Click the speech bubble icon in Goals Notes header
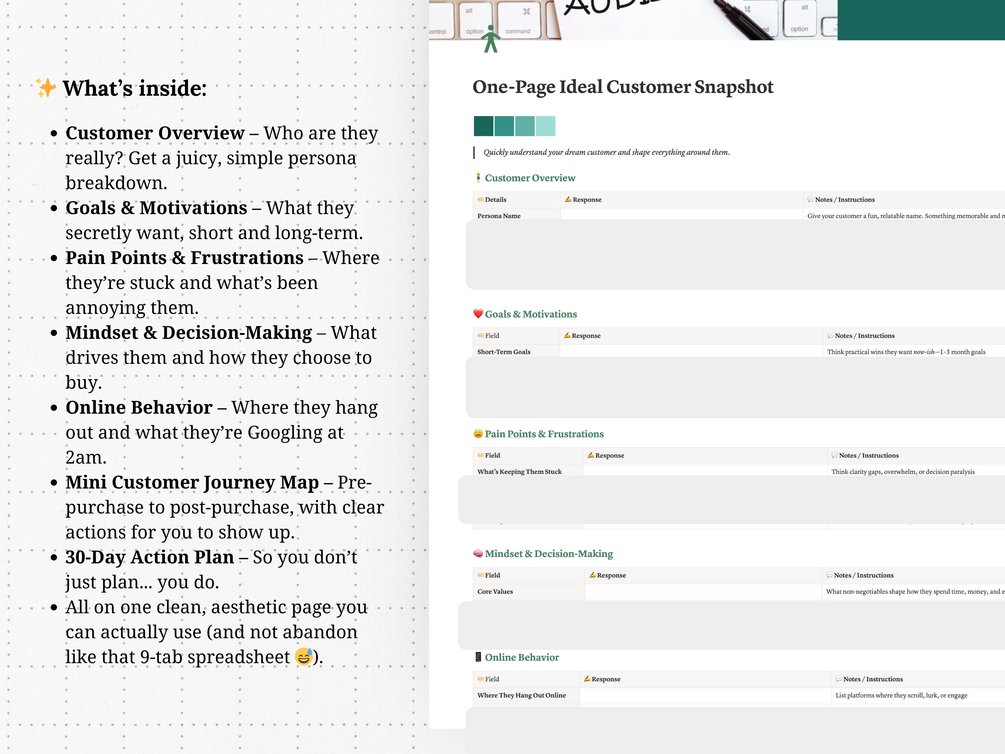 [x=831, y=335]
